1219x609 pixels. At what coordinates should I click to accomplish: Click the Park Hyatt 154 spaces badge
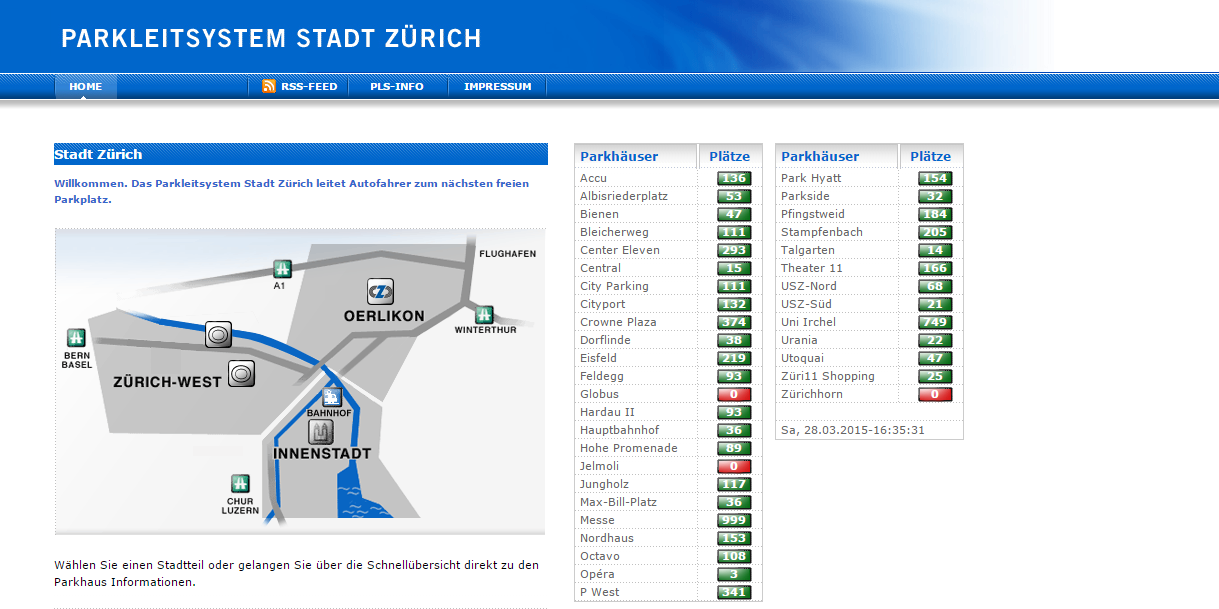pos(935,178)
